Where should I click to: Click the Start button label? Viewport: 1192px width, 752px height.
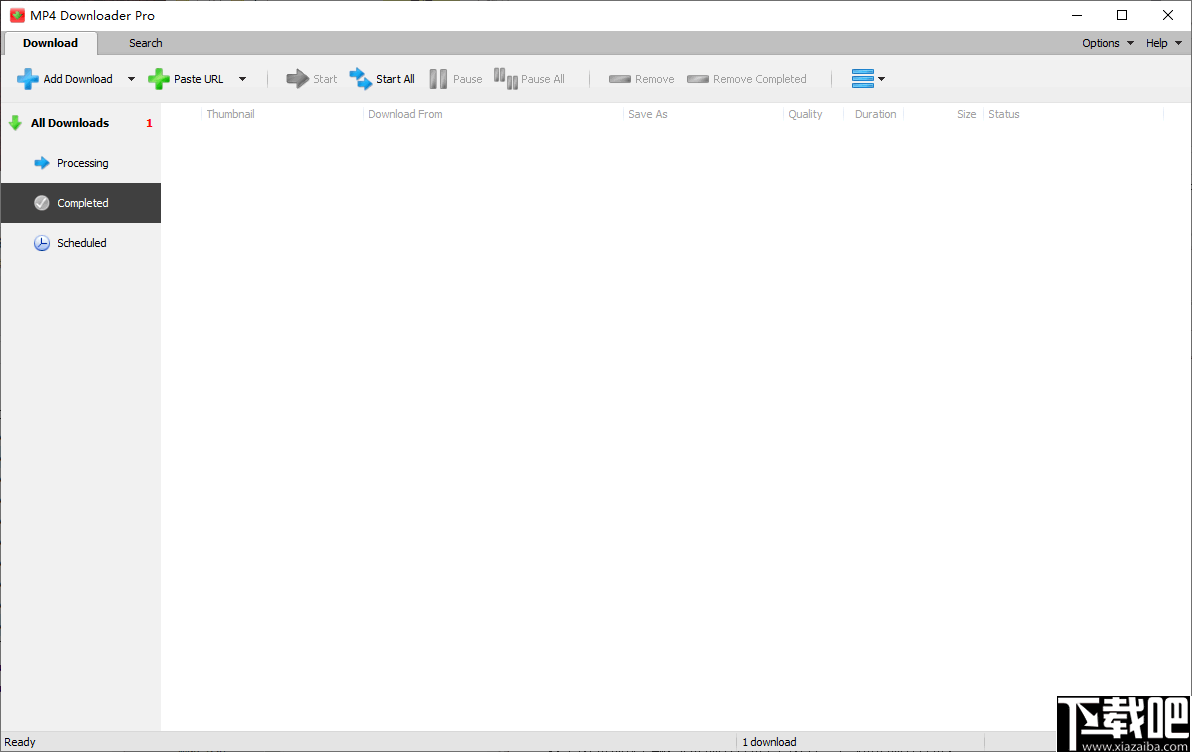pos(325,79)
